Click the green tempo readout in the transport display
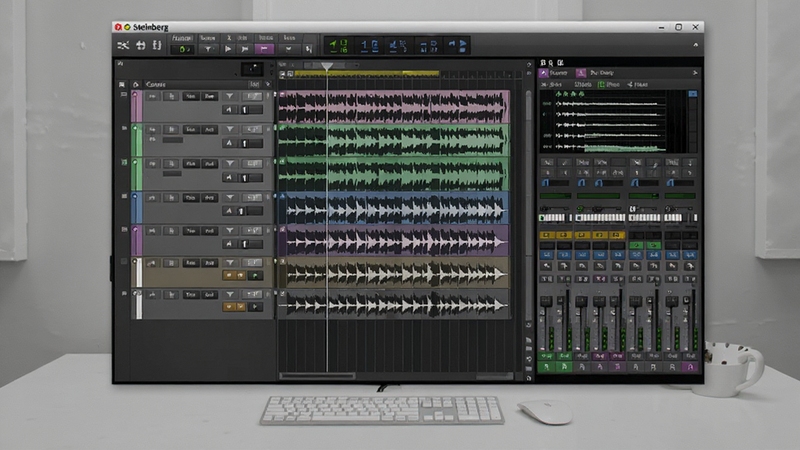Image resolution: width=800 pixels, height=450 pixels. click(338, 46)
